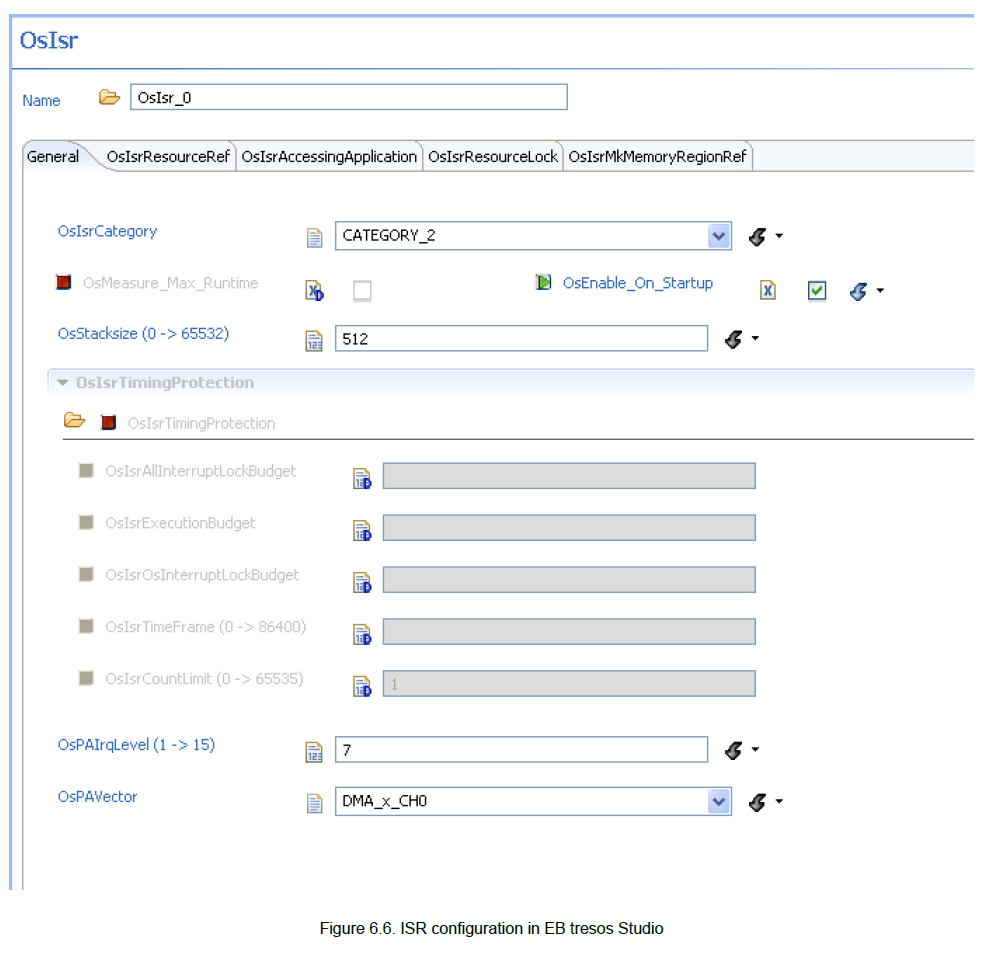Viewport: 993px width, 954px height.
Task: Click the OsIsrCategory action wrench icon
Action: click(x=757, y=236)
